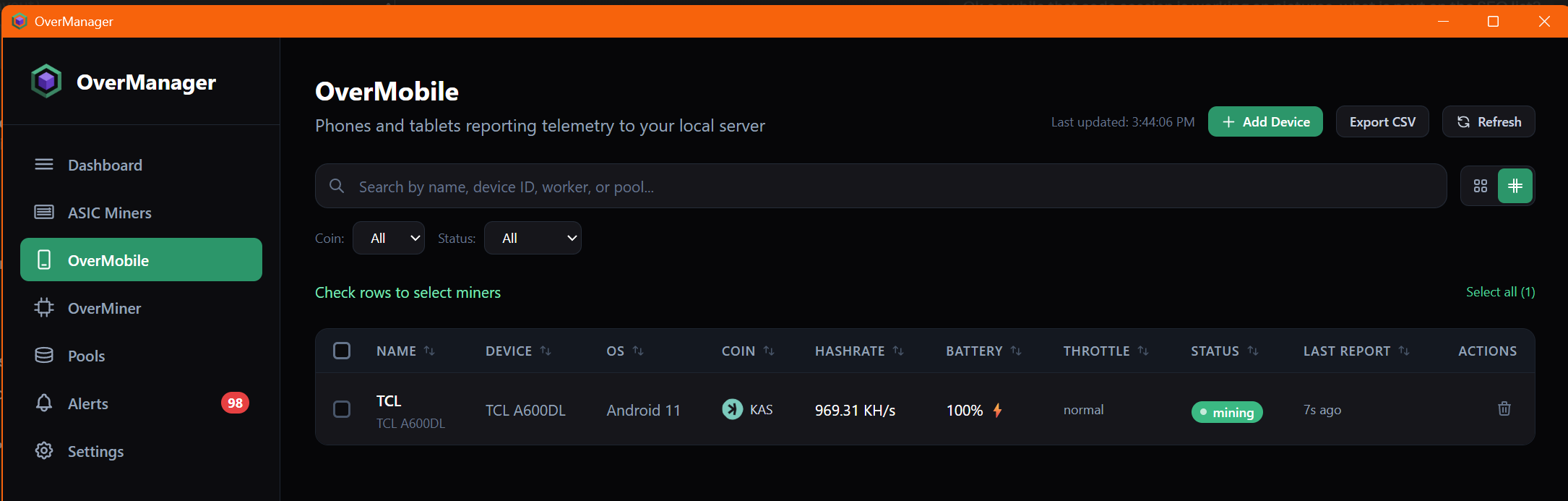Click the 969.31 KH/s hashrate value

855,410
